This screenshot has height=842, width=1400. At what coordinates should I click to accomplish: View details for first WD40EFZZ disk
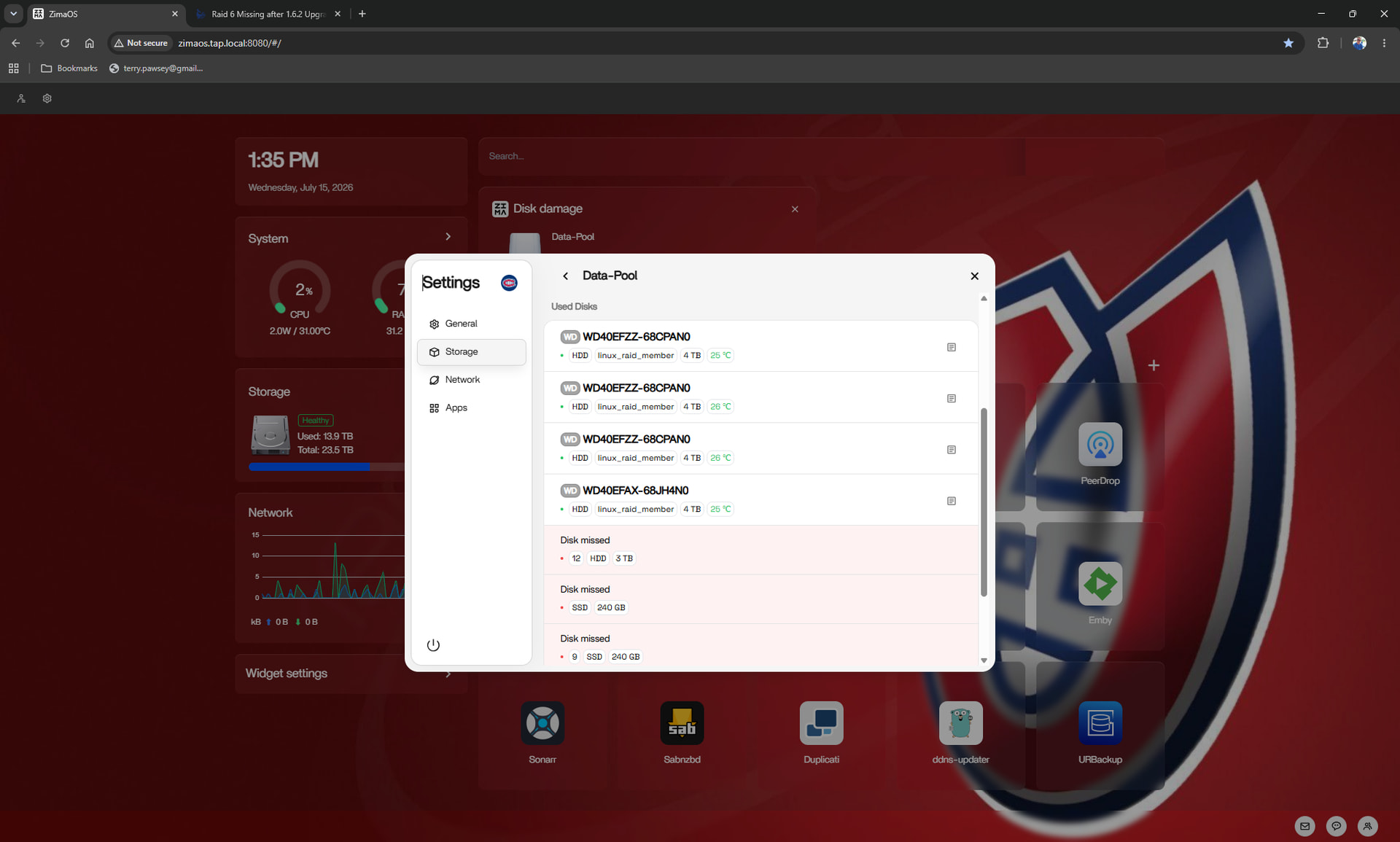951,348
